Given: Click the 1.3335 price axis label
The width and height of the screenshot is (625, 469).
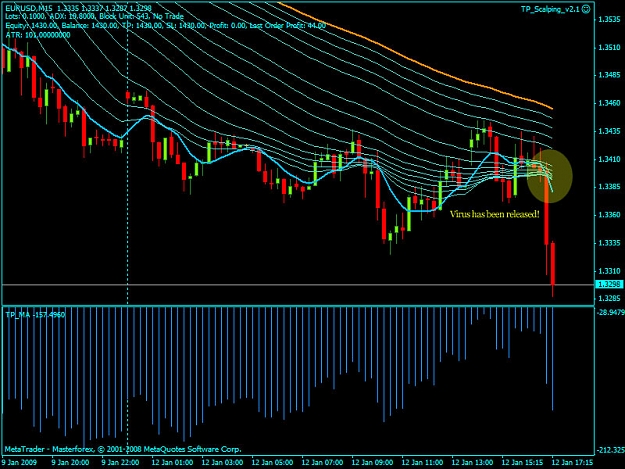Looking at the screenshot, I should tap(609, 243).
